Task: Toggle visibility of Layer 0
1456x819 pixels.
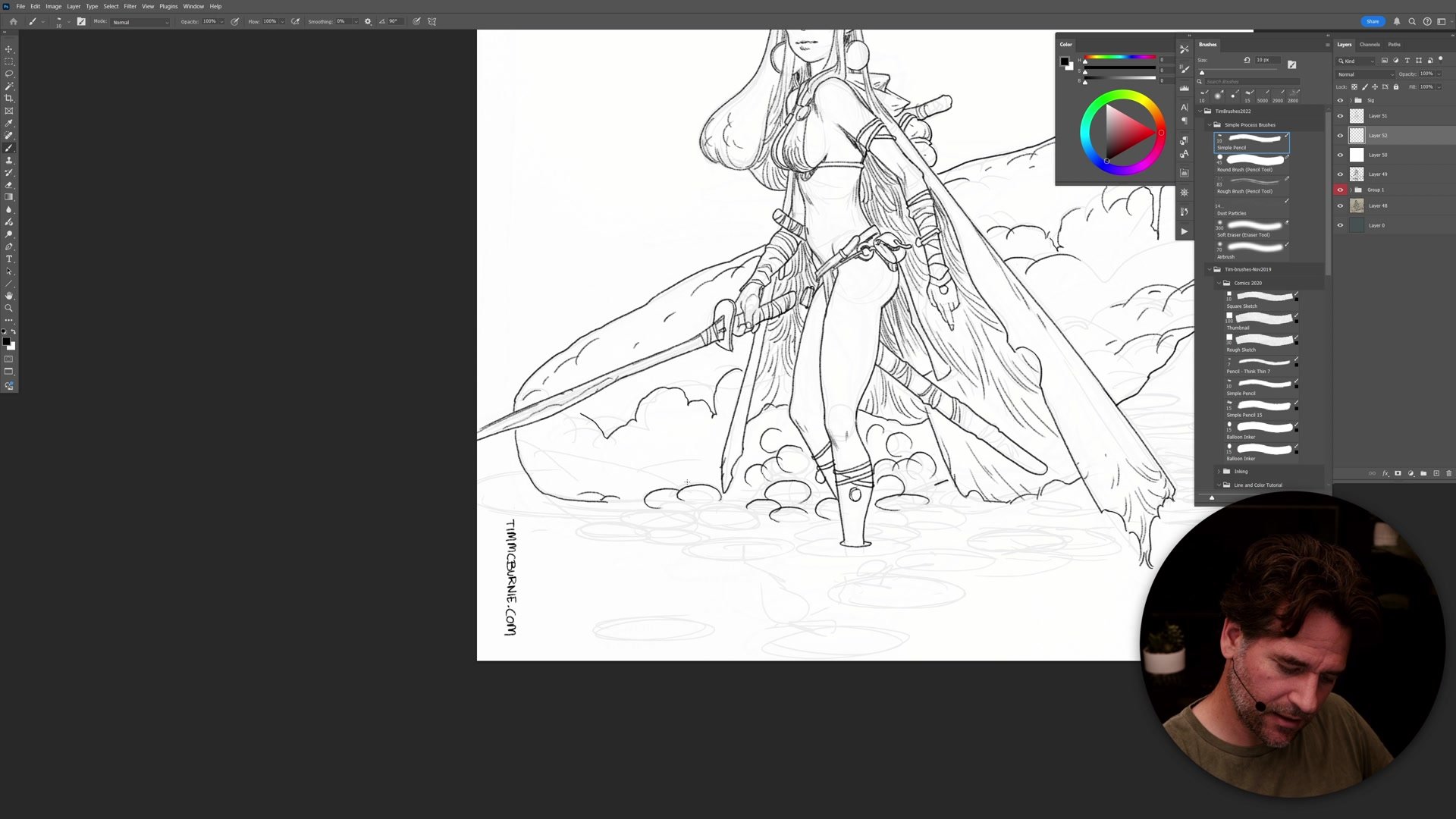Action: click(x=1341, y=225)
